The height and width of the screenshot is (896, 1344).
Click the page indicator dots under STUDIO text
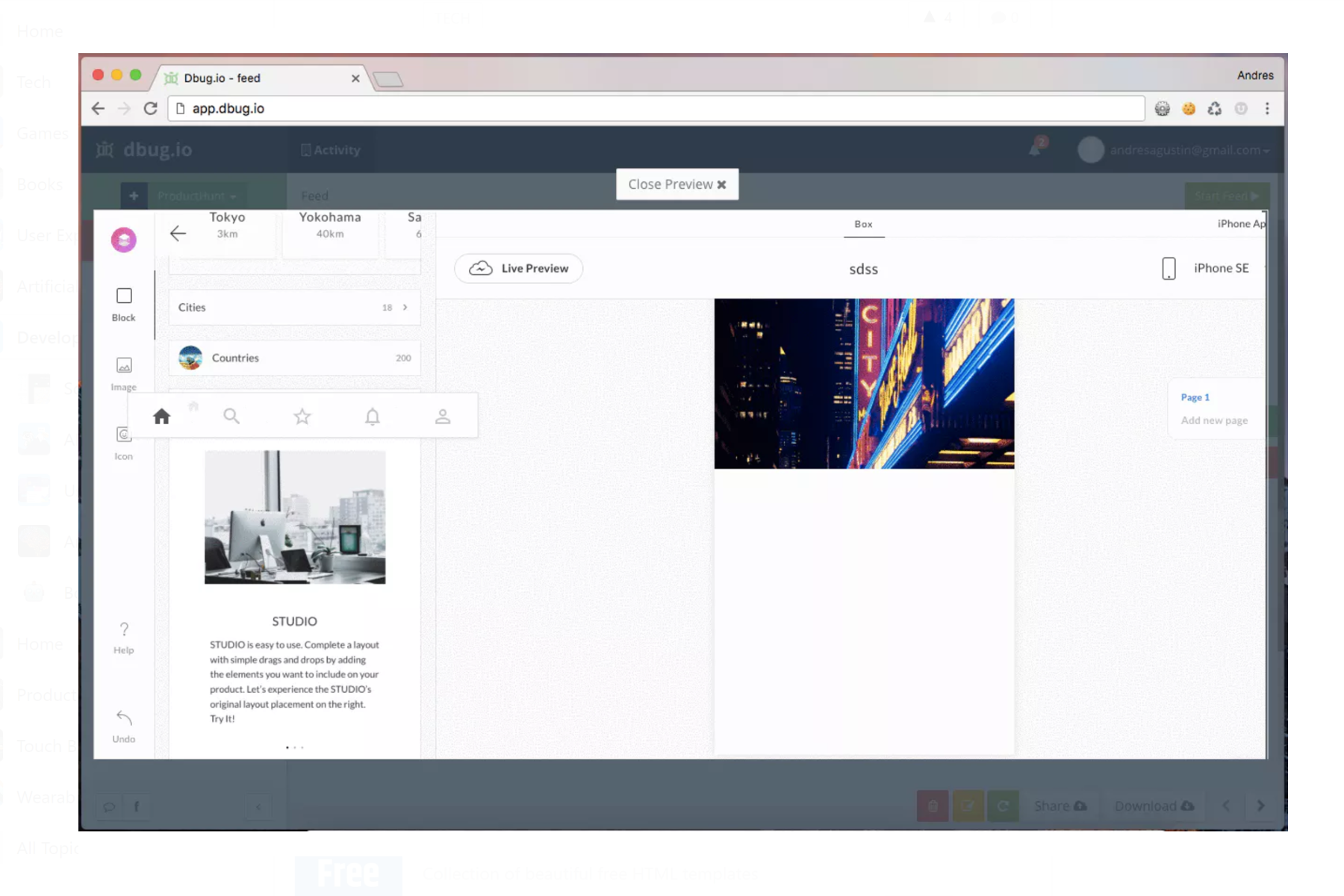[295, 747]
